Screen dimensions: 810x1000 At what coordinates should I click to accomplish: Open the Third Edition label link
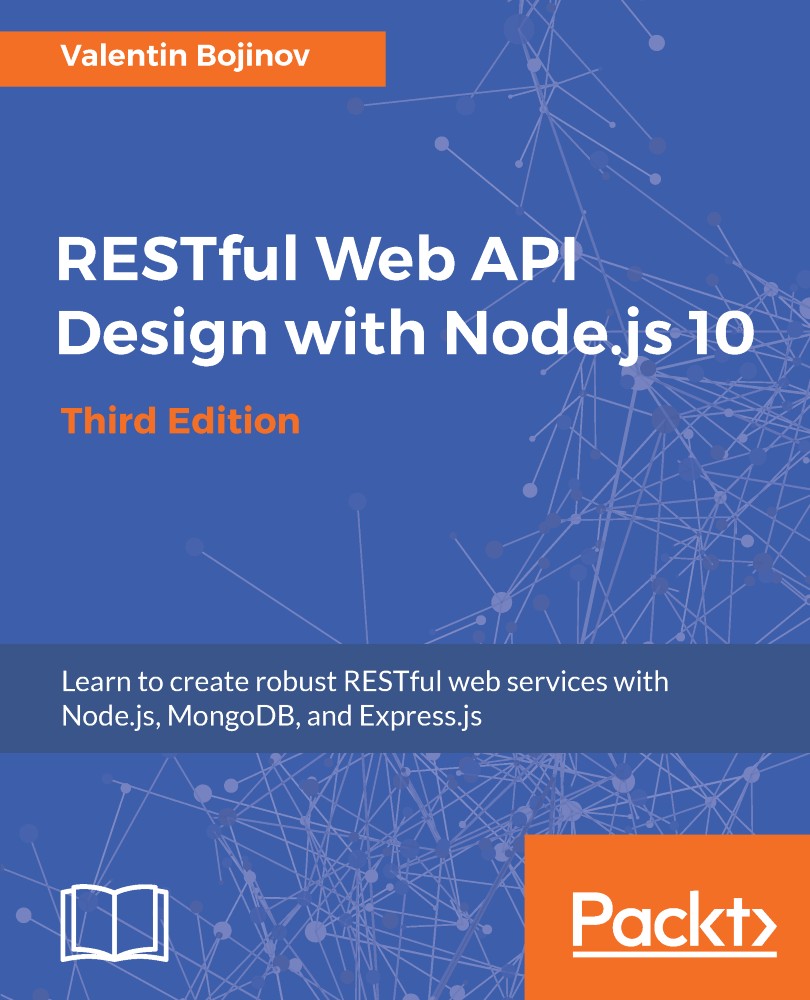pos(180,421)
